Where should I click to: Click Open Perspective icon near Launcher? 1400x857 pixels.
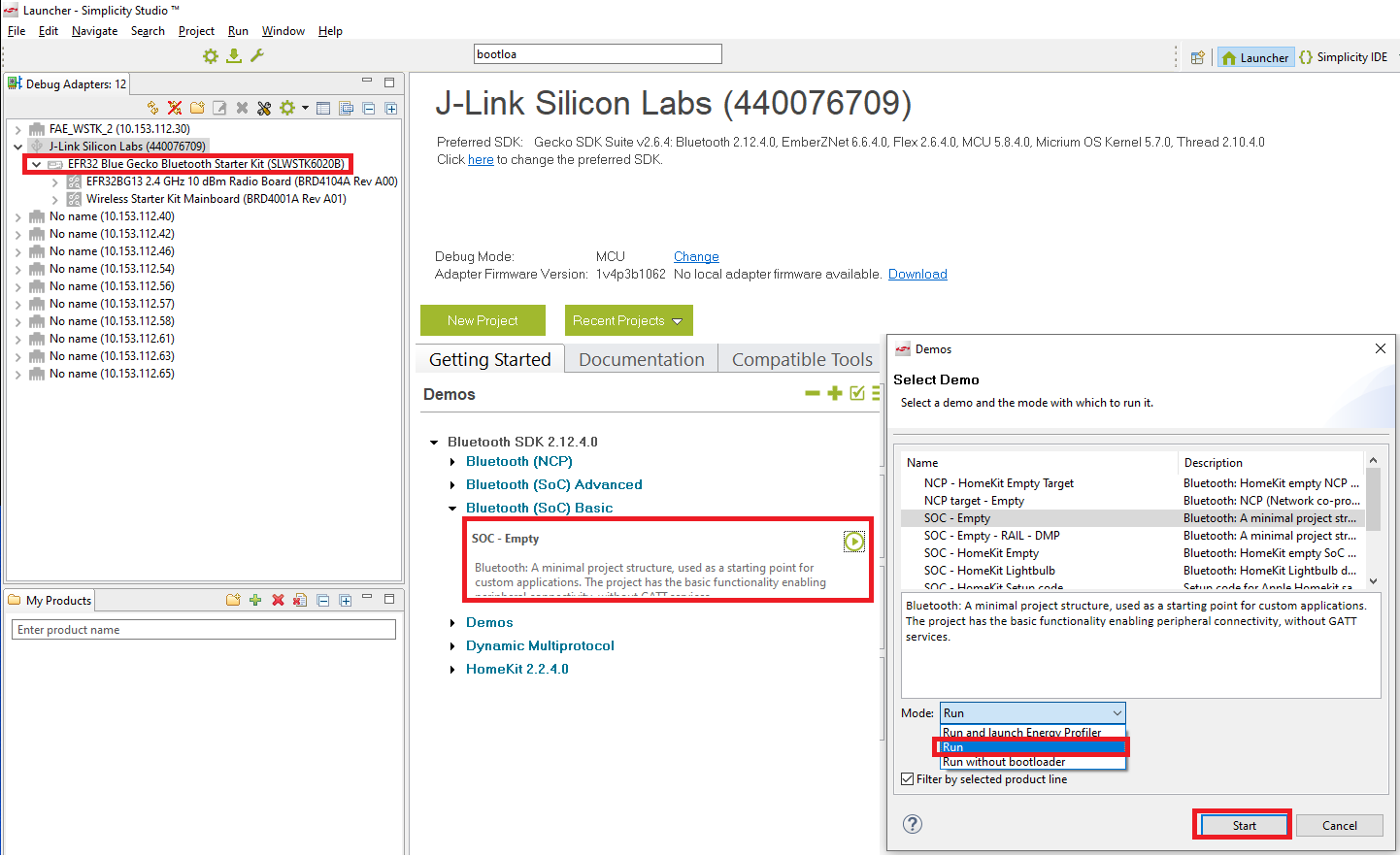pyautogui.click(x=1198, y=57)
